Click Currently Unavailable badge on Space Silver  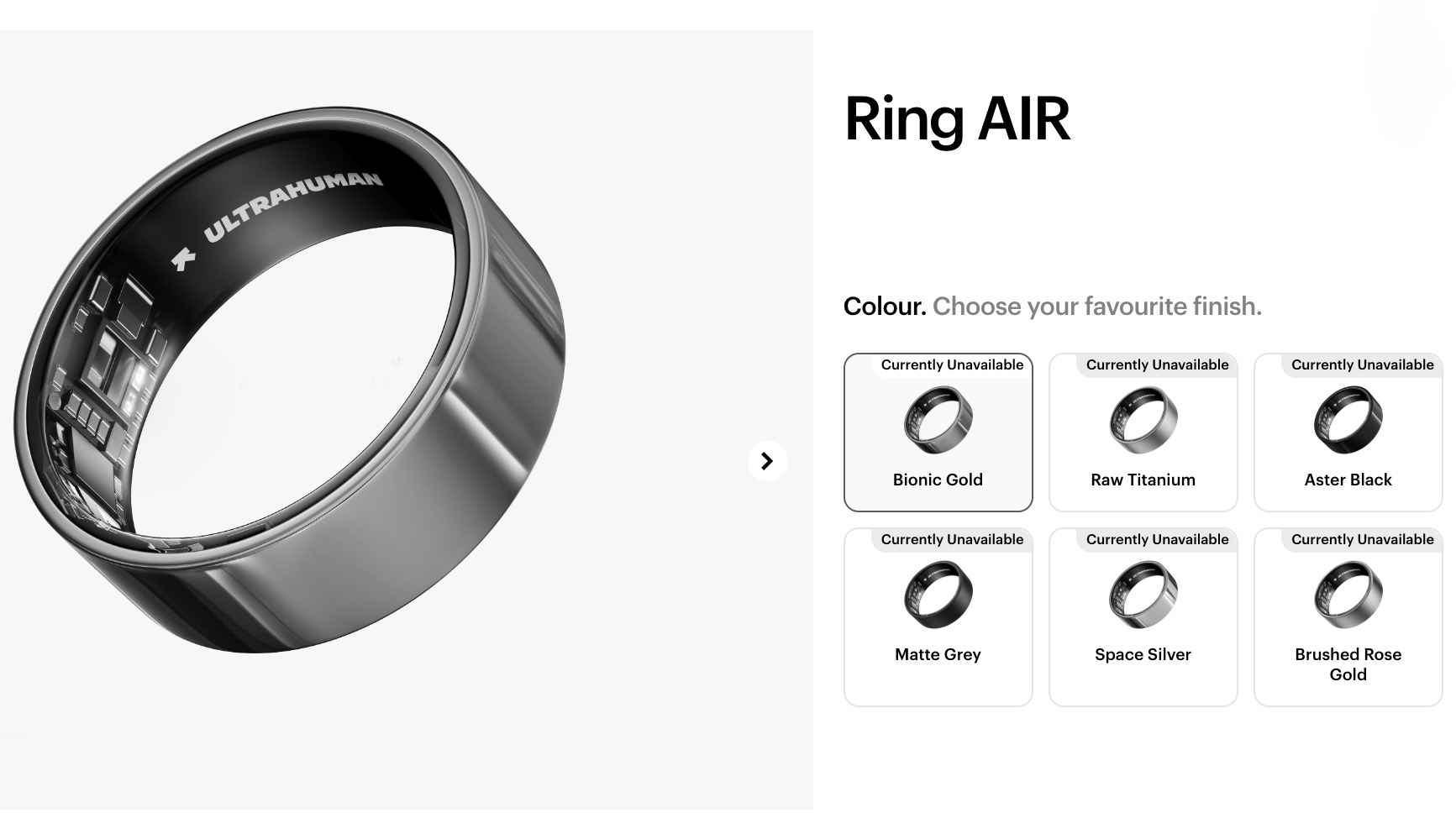pos(1157,539)
